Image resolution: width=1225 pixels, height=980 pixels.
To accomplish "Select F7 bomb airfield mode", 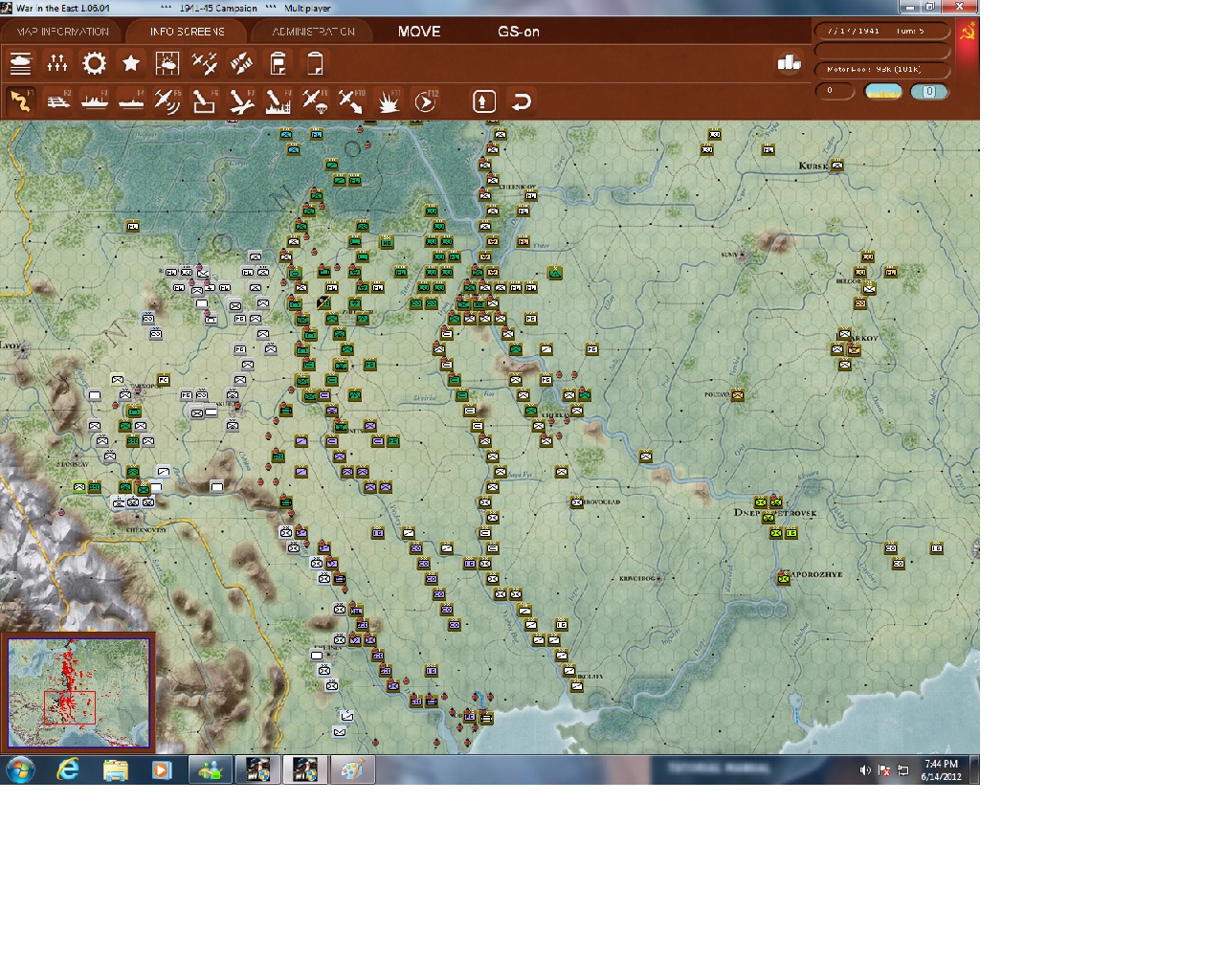I will click(x=241, y=100).
